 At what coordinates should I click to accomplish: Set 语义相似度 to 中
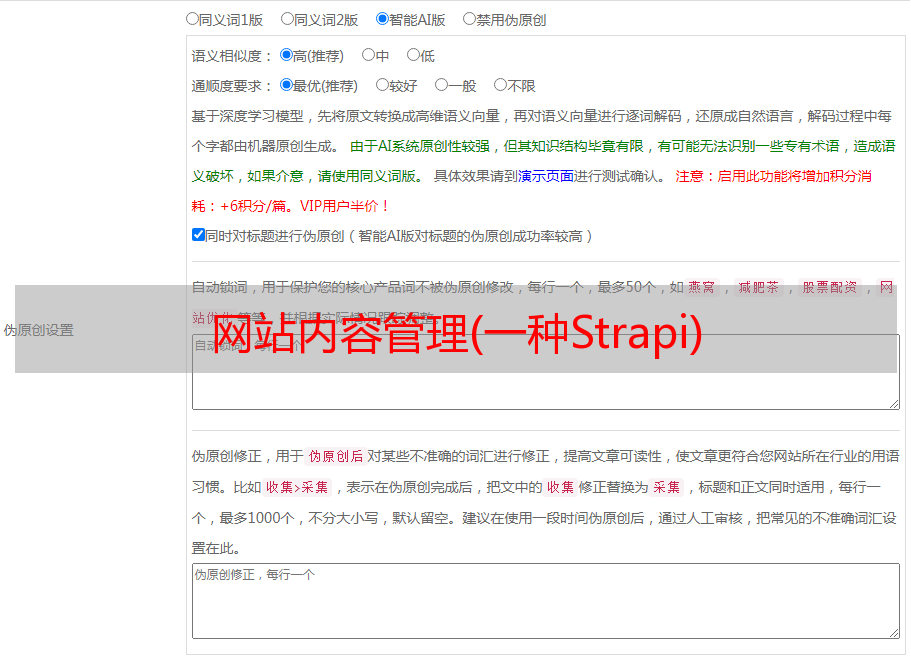368,55
